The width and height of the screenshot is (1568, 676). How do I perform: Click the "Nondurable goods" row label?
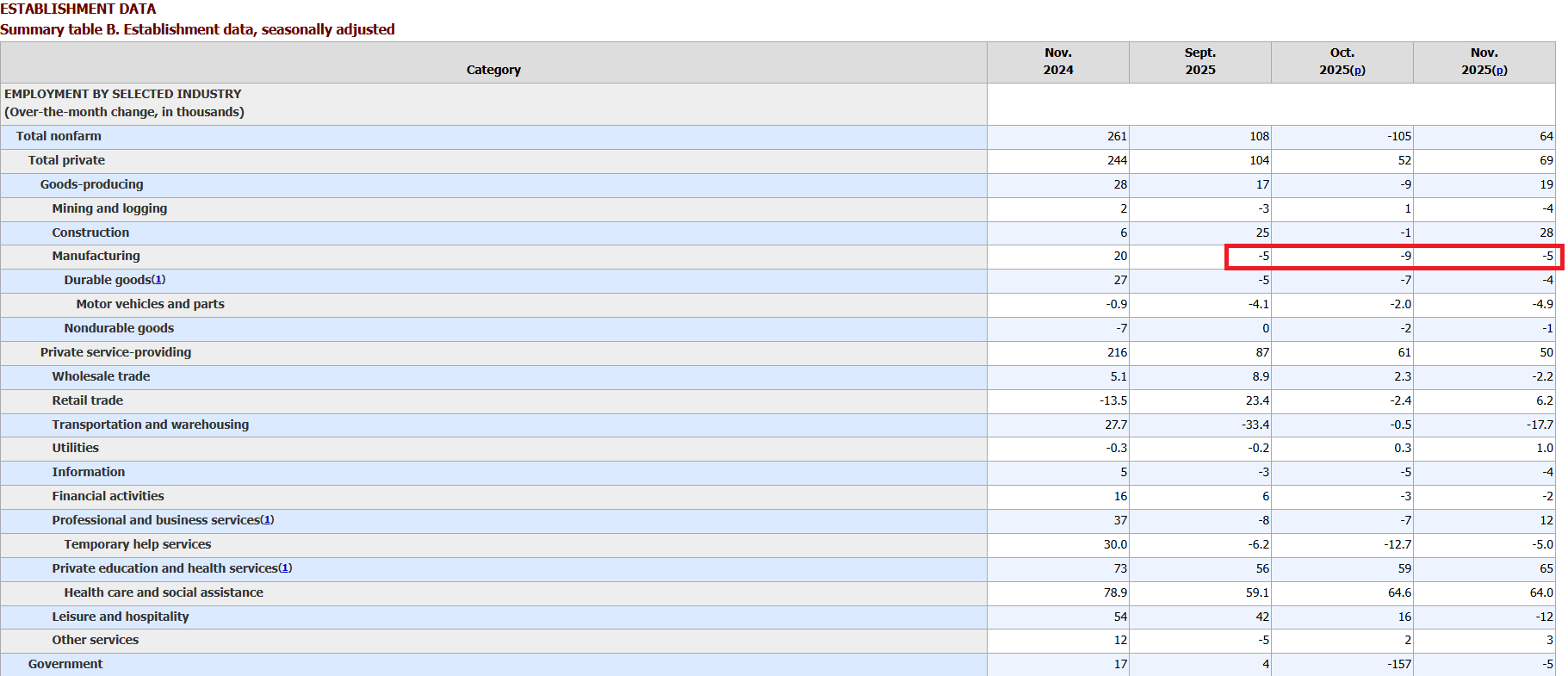[x=119, y=328]
